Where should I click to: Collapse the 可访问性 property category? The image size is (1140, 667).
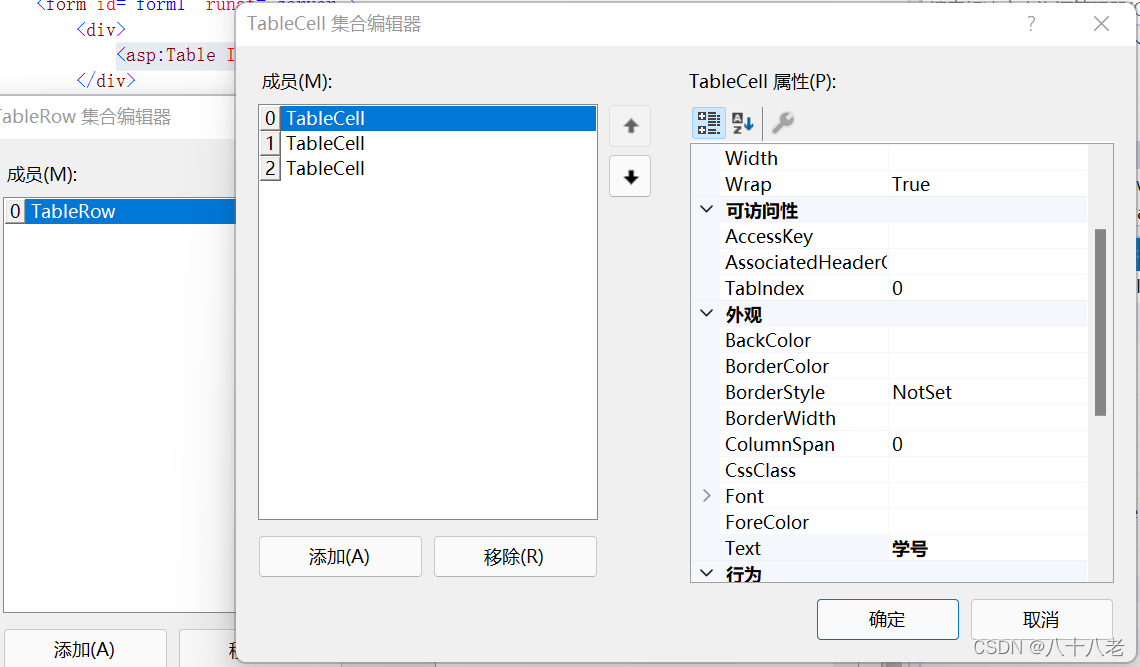coord(706,209)
